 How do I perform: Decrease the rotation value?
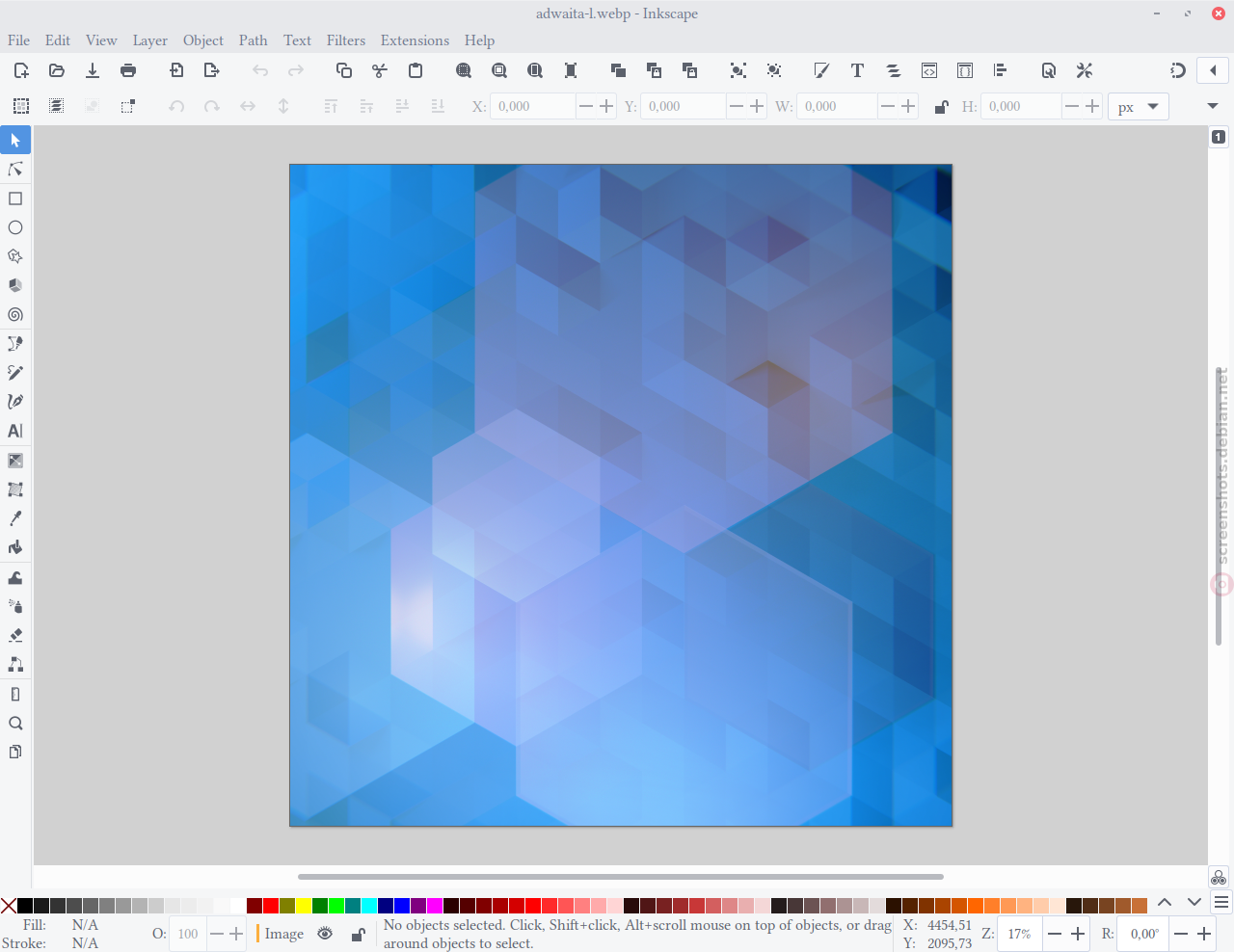pyautogui.click(x=1181, y=934)
